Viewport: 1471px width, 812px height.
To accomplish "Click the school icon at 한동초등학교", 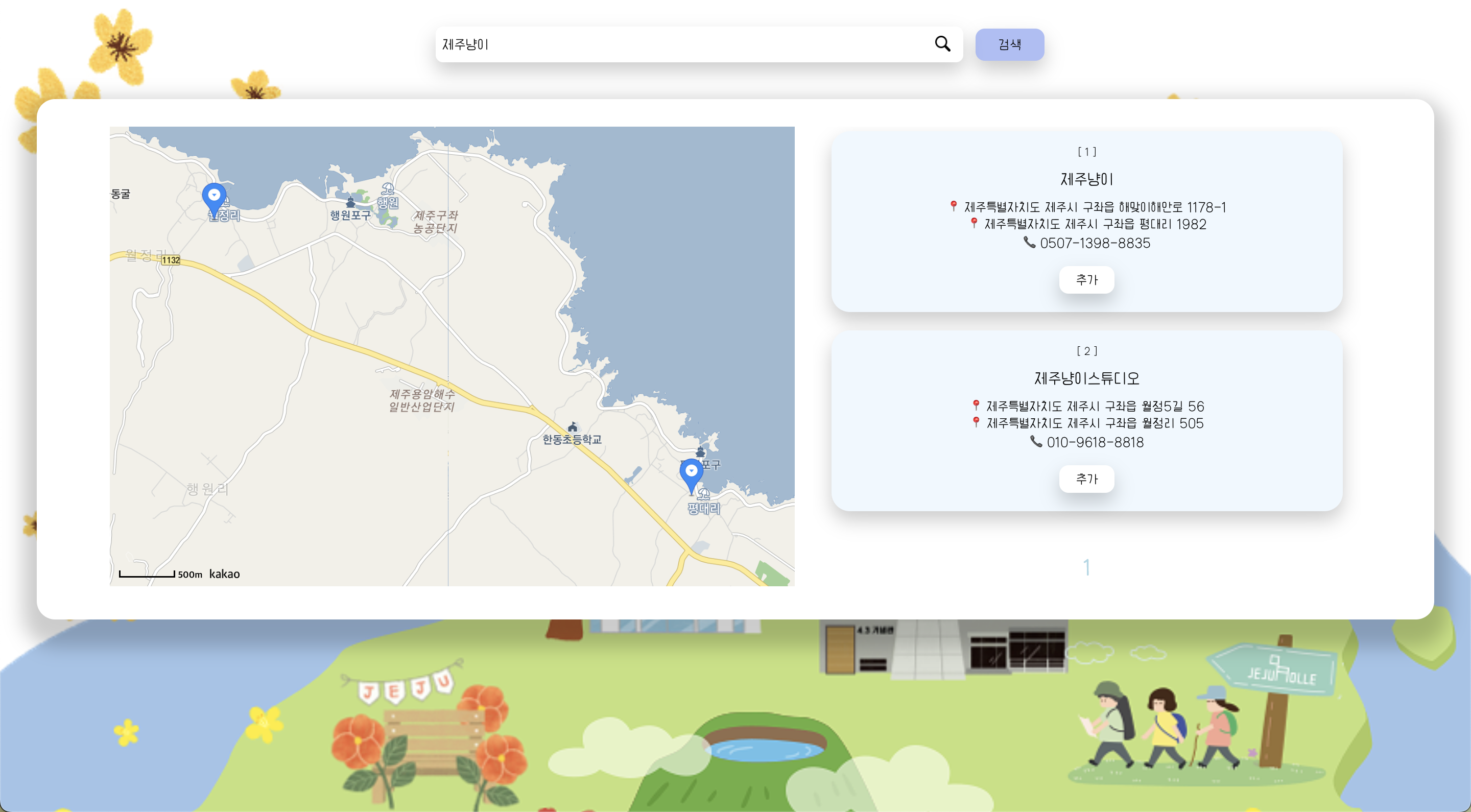I will click(573, 427).
